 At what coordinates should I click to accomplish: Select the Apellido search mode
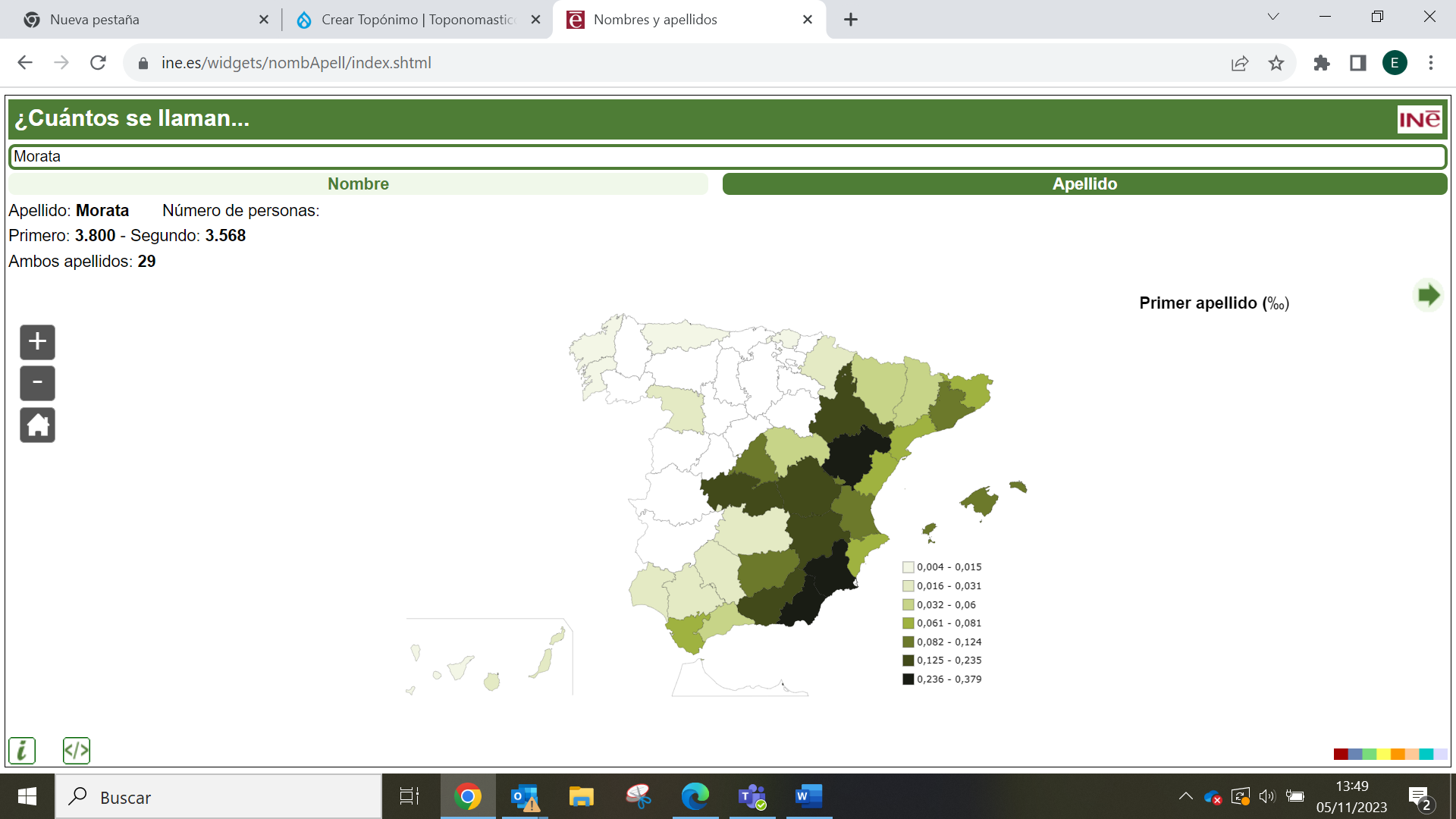1084,184
